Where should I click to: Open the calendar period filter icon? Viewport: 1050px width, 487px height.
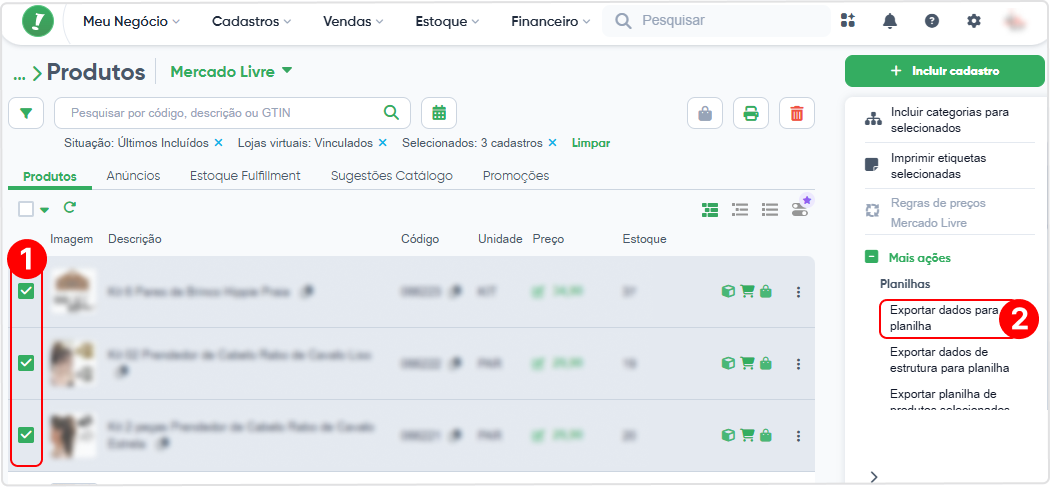pyautogui.click(x=439, y=113)
